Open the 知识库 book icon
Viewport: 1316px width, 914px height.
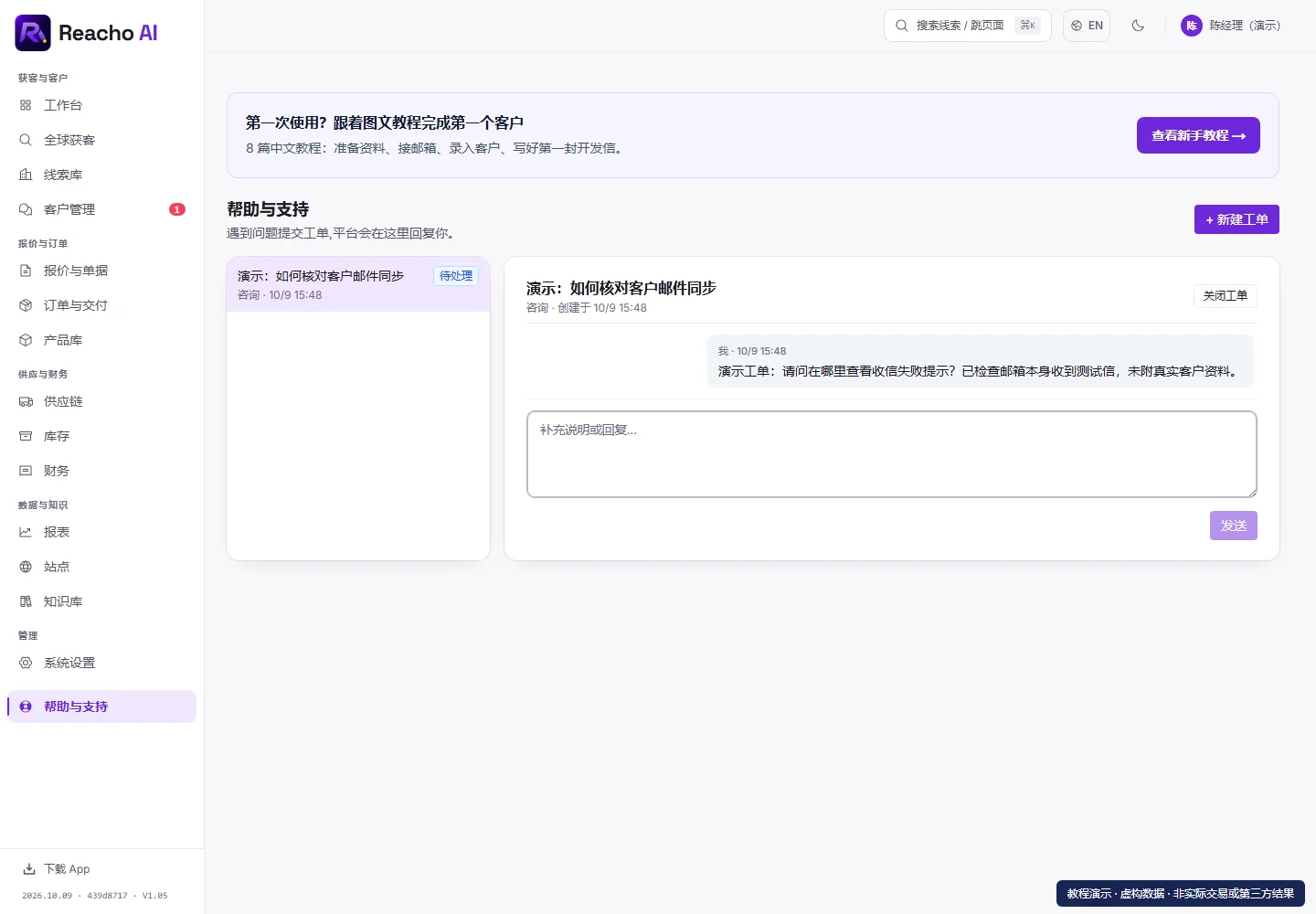[x=26, y=601]
